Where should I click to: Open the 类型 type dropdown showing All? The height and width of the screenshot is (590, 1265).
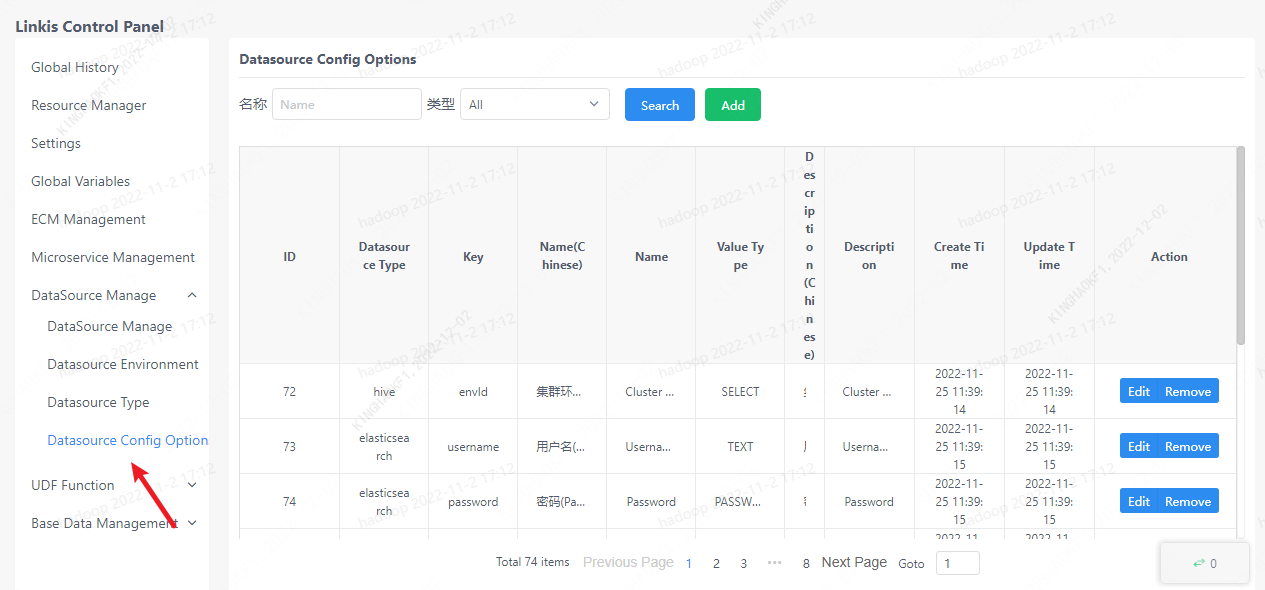(x=534, y=103)
